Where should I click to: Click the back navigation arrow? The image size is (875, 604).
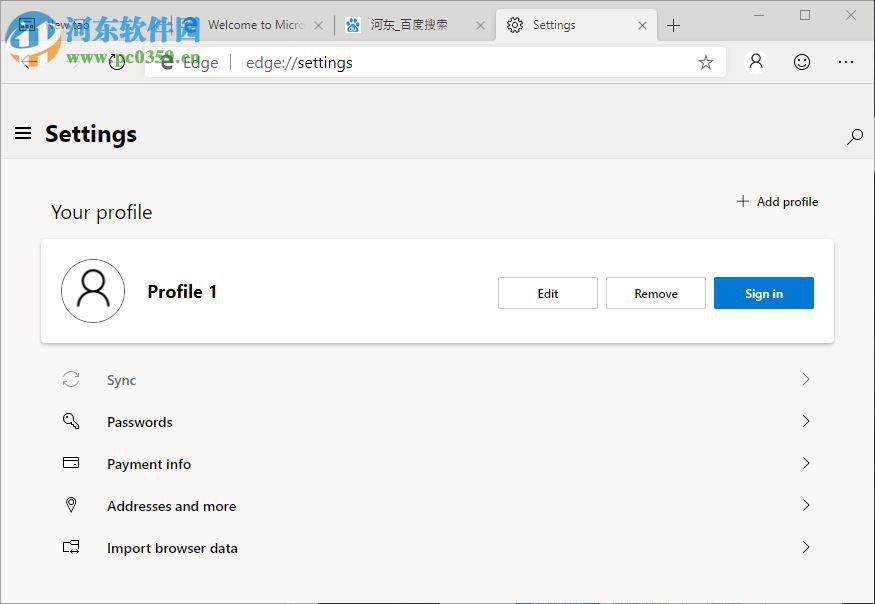point(28,62)
